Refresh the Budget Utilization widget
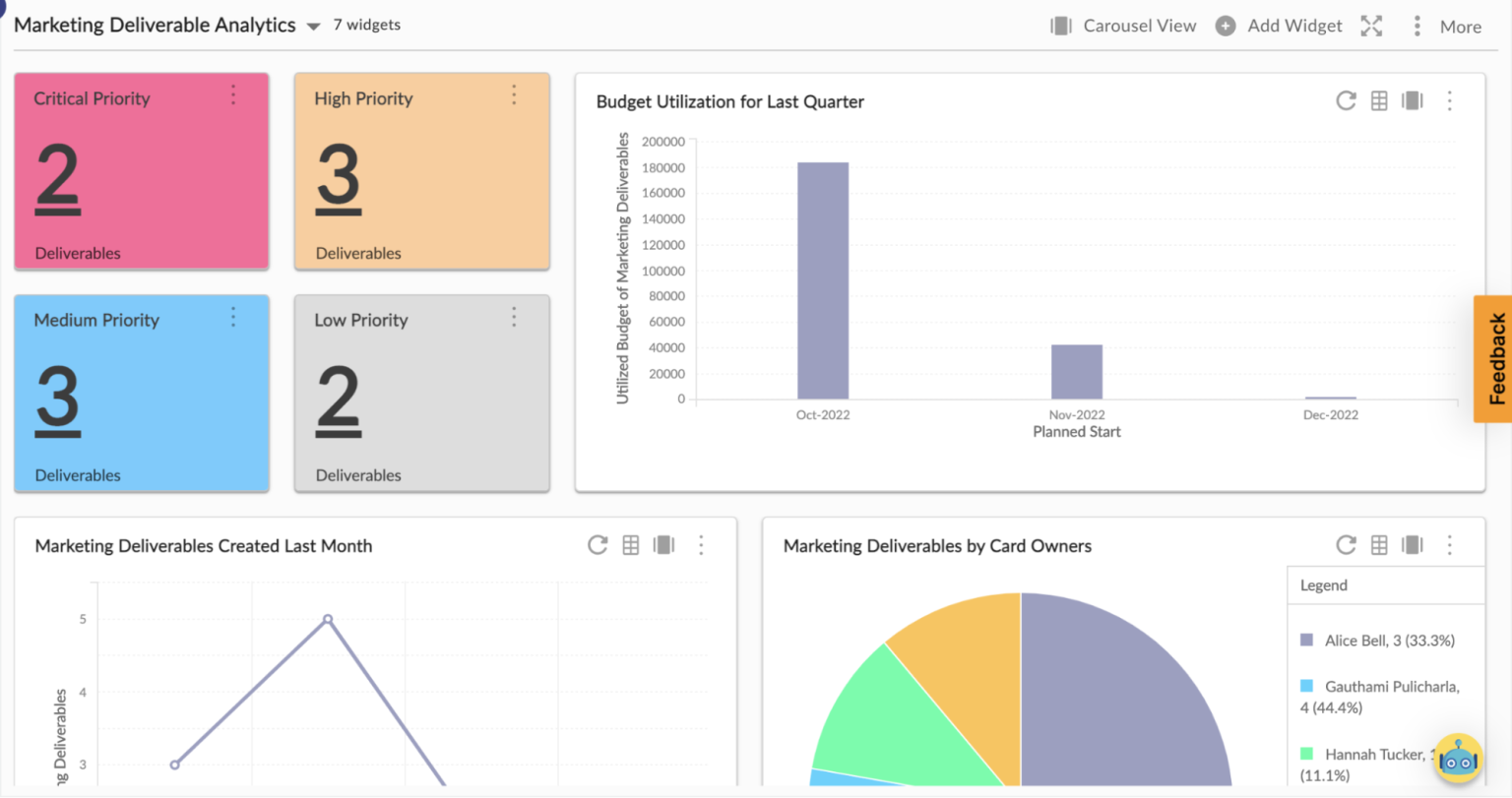Viewport: 1512px width, 798px height. (x=1346, y=100)
